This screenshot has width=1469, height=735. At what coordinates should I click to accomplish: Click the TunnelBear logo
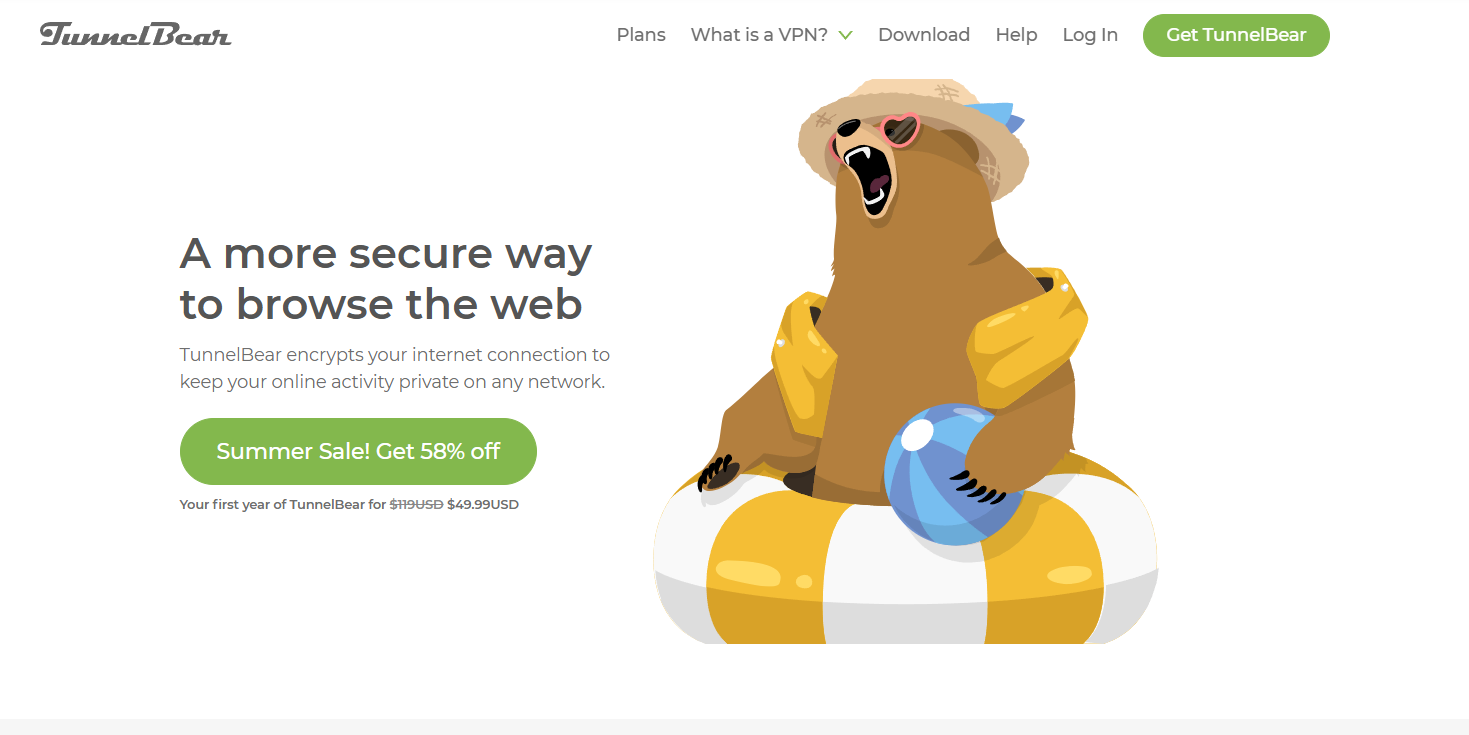click(135, 35)
